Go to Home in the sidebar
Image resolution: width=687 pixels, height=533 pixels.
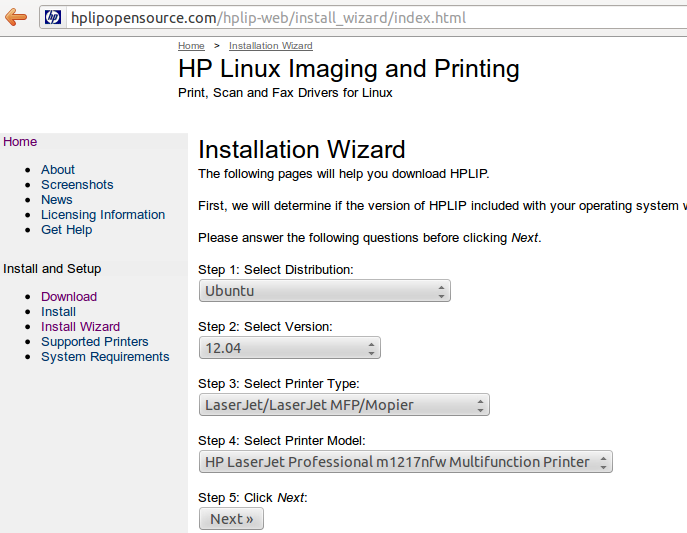(20, 142)
